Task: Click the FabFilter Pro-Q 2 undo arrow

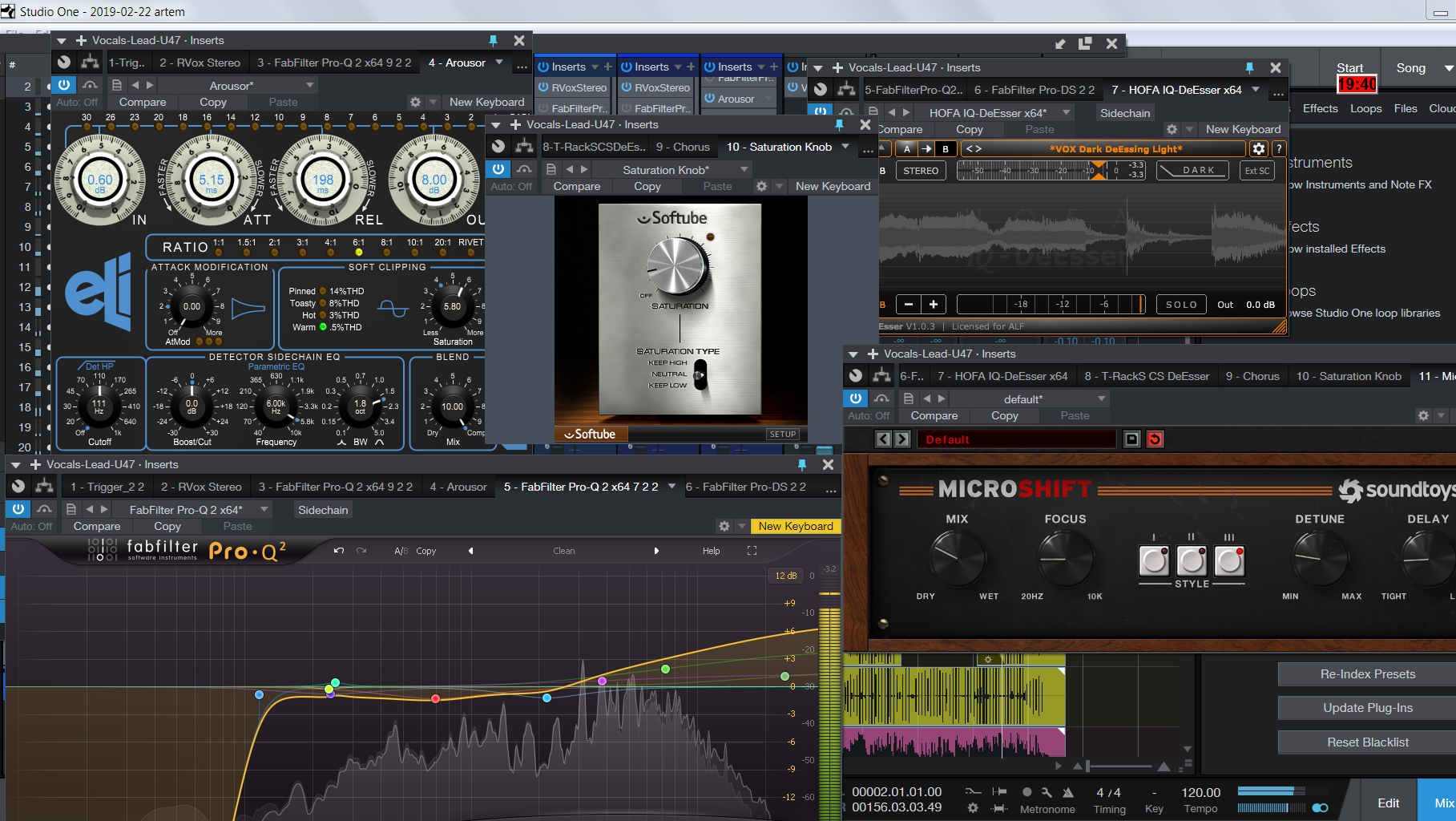Action: (338, 551)
